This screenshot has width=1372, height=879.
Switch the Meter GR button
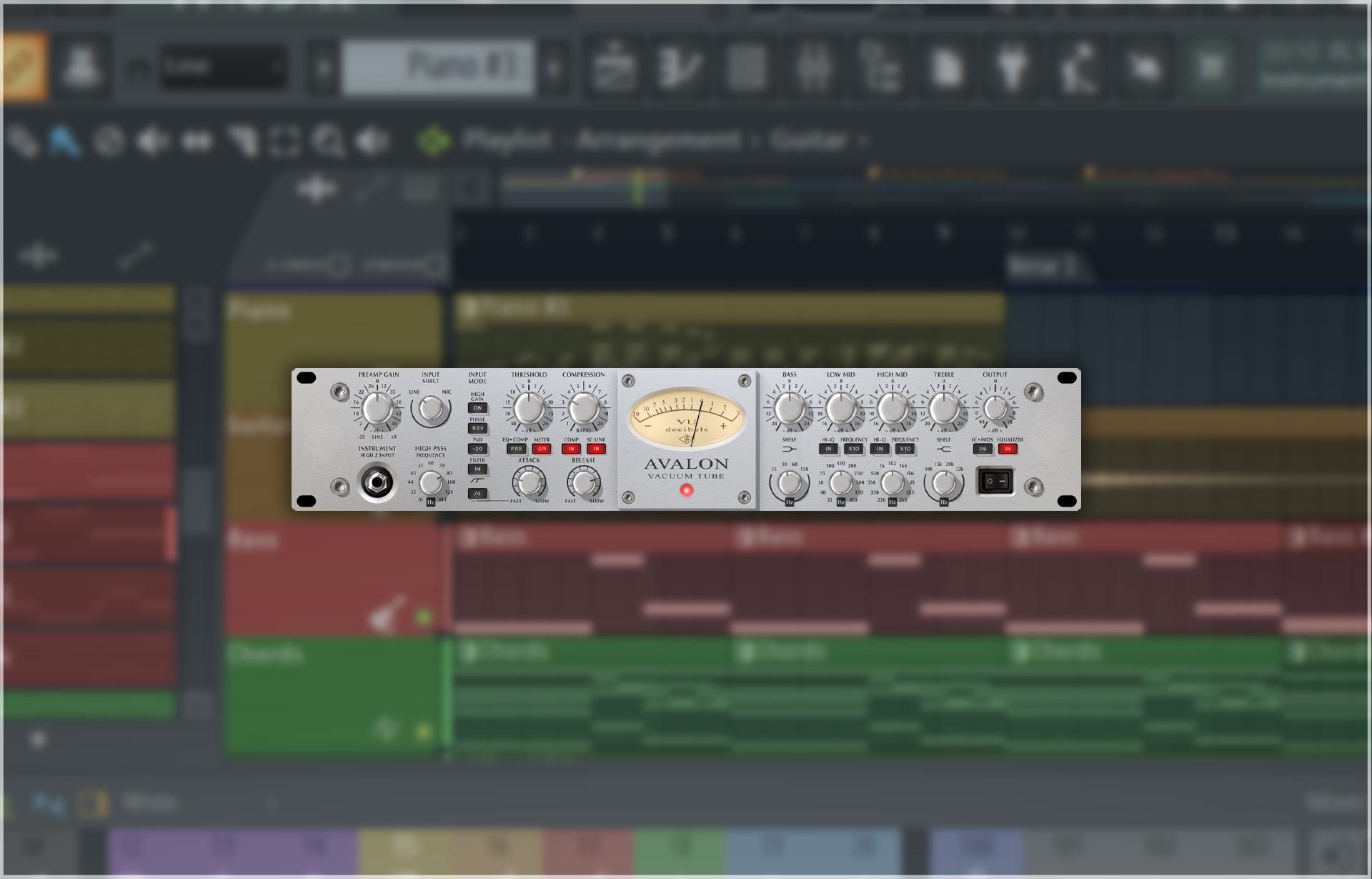[542, 449]
